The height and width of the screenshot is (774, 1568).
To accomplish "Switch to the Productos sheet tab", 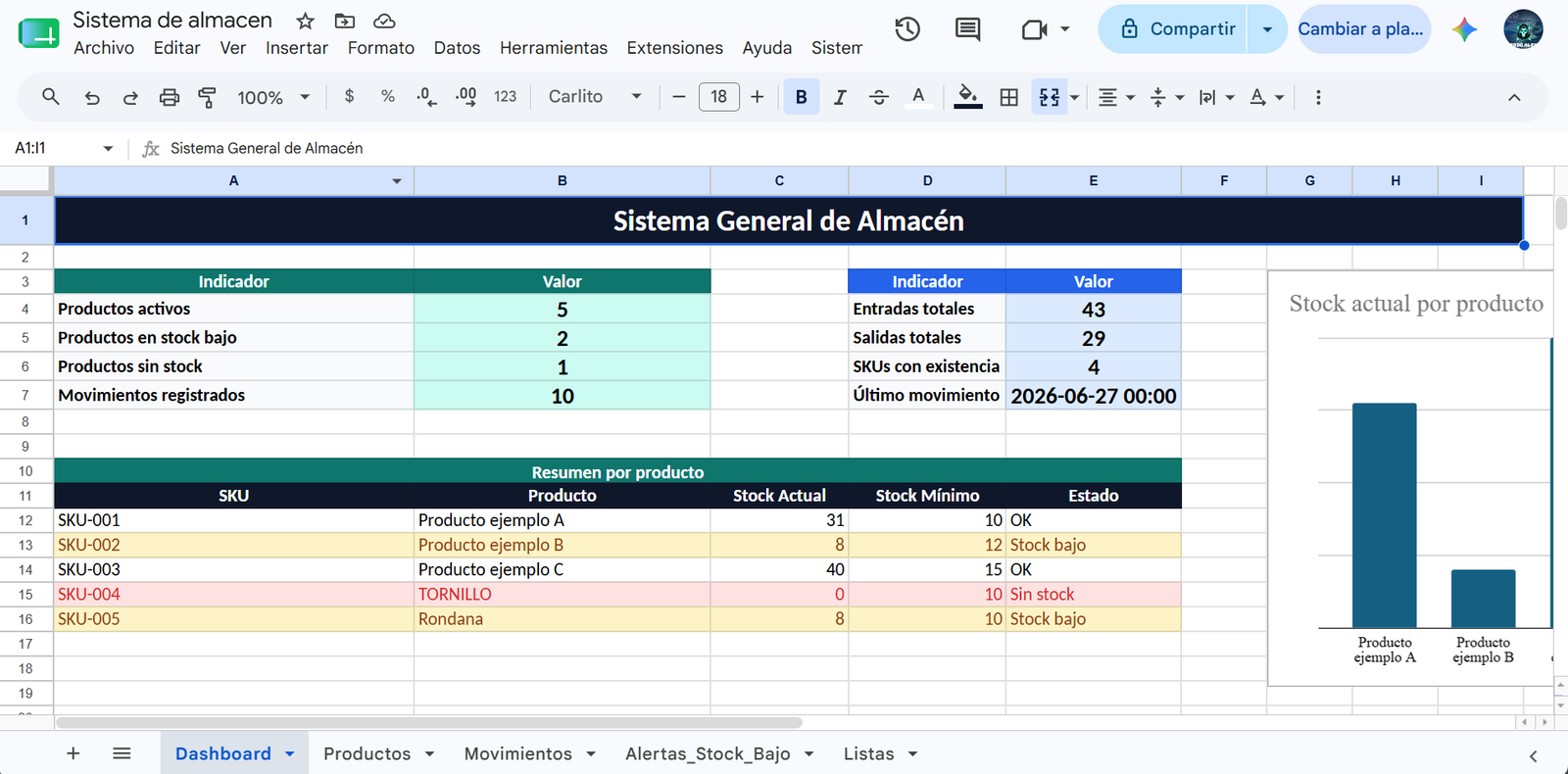I will pyautogui.click(x=367, y=753).
